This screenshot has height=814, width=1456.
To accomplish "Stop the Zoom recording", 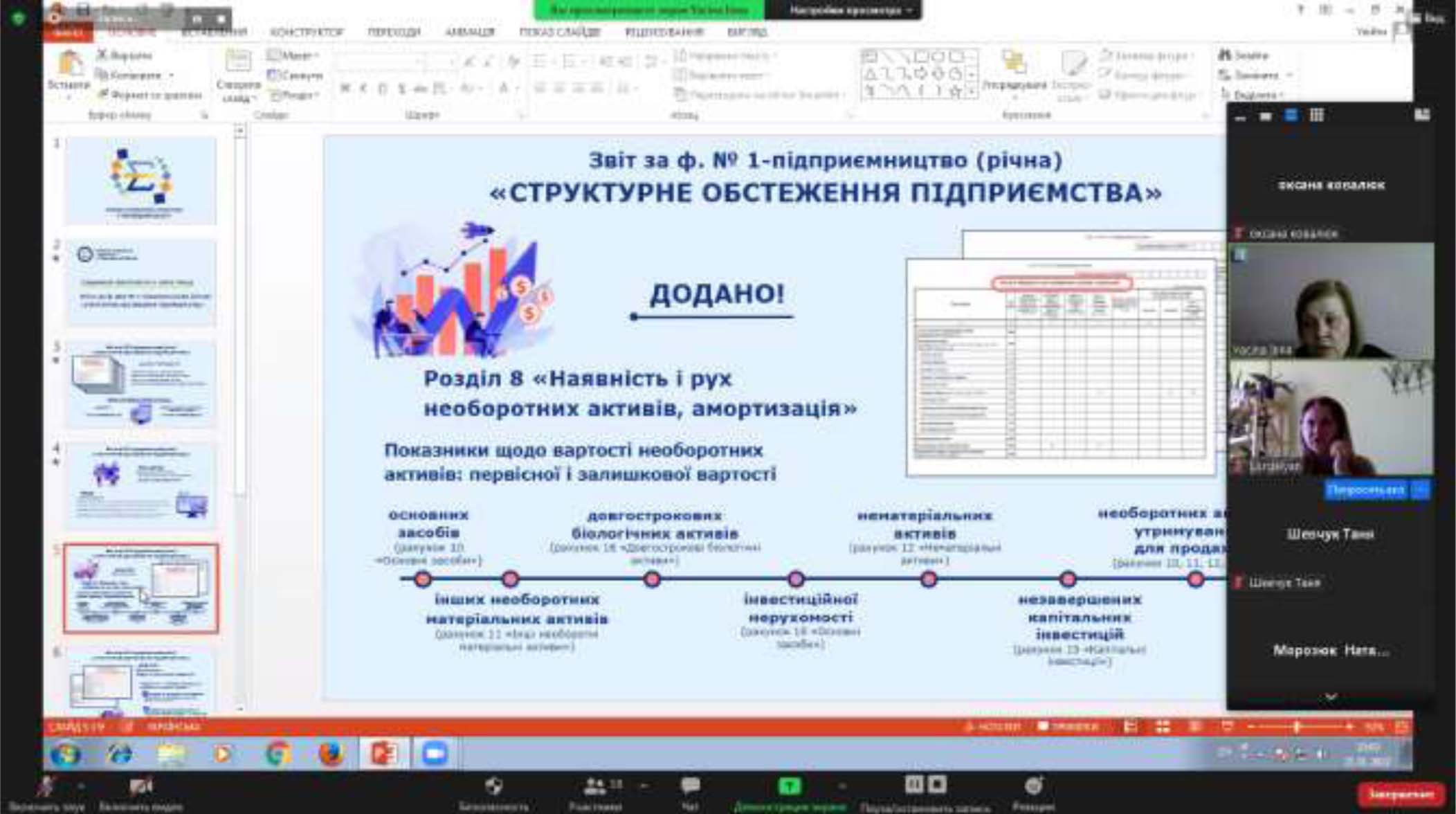I will point(937,784).
